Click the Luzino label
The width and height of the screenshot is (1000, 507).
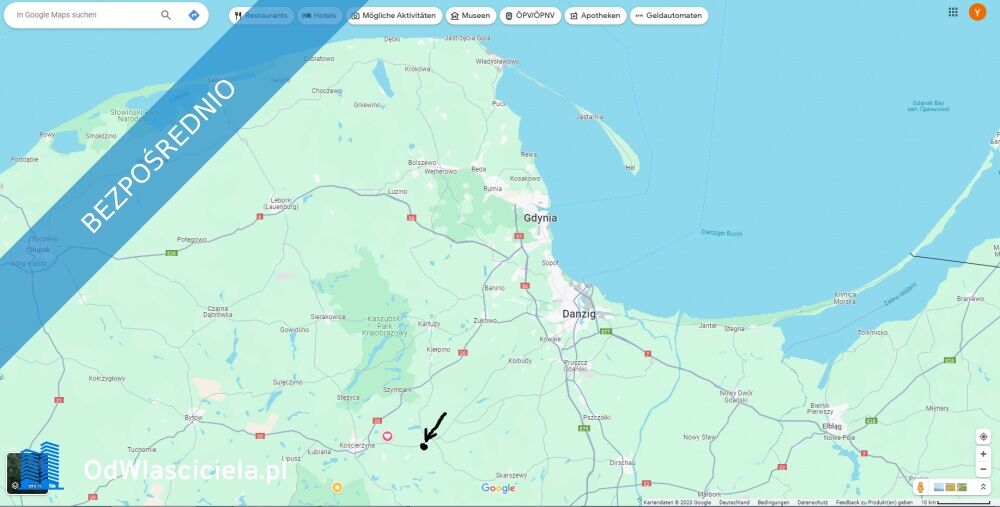tap(397, 191)
